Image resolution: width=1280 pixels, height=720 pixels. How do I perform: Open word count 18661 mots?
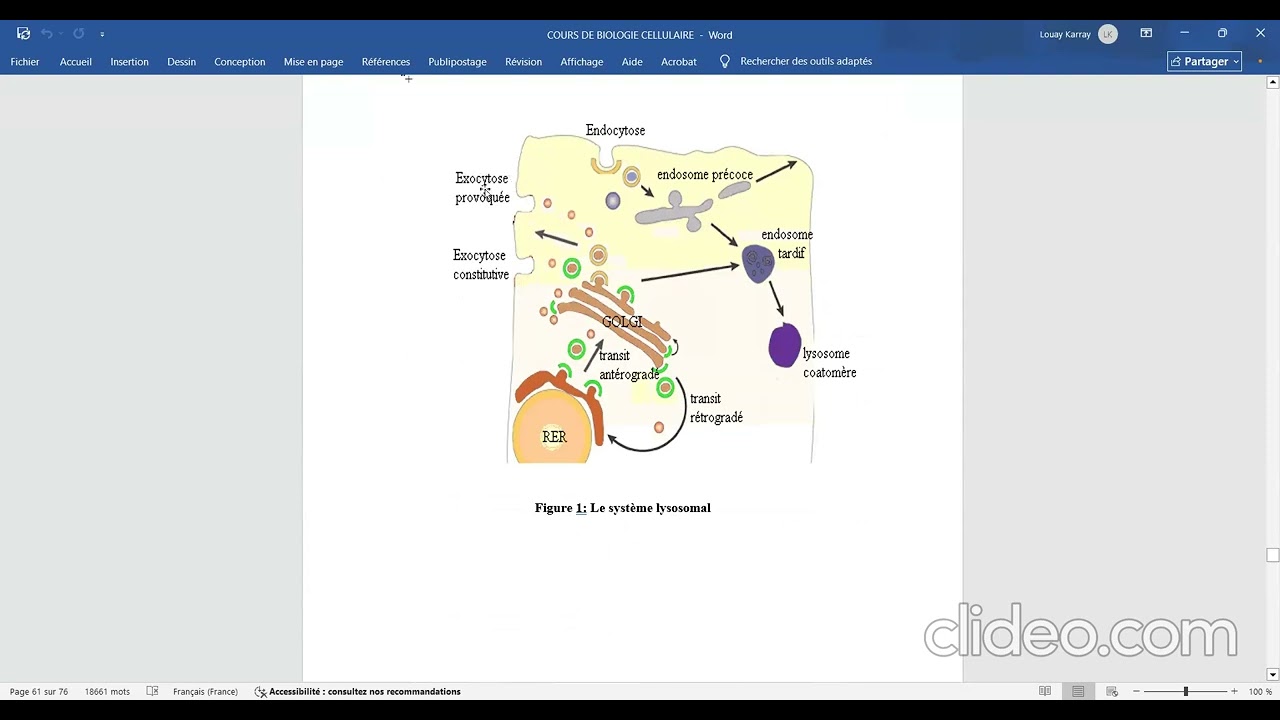pyautogui.click(x=107, y=692)
